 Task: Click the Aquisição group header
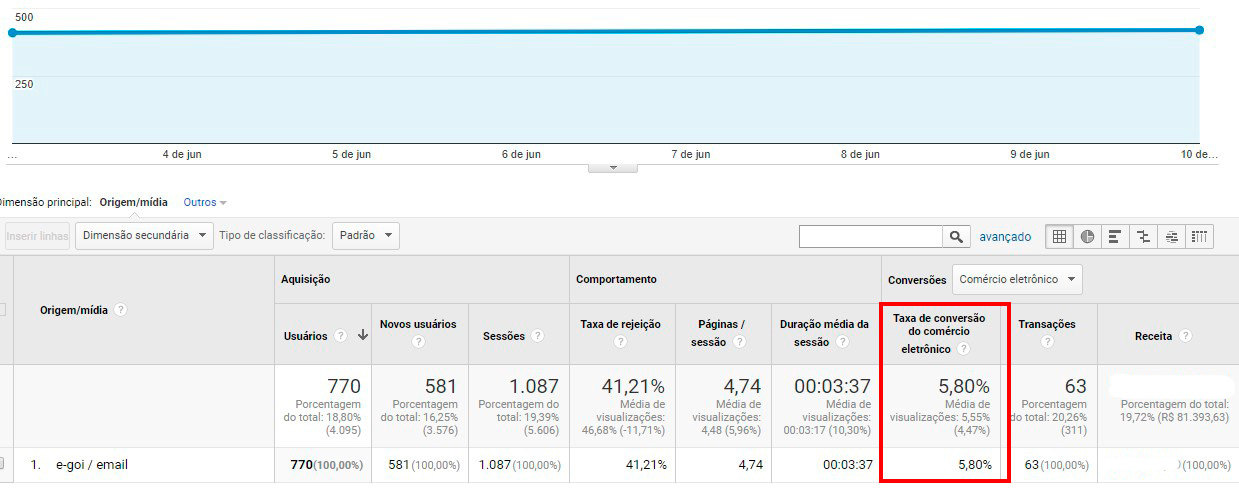(305, 279)
